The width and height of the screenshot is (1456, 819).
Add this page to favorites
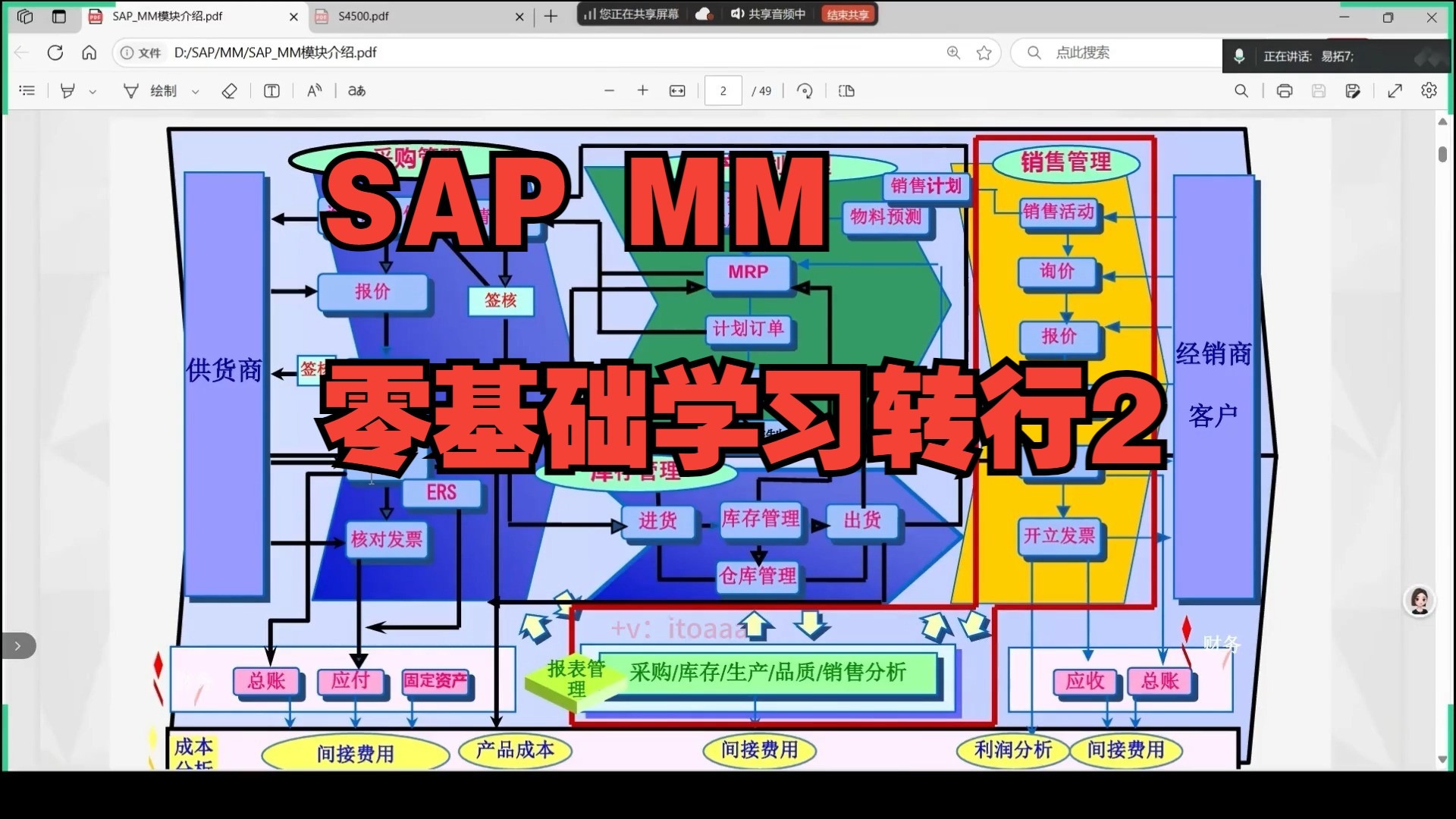(984, 52)
